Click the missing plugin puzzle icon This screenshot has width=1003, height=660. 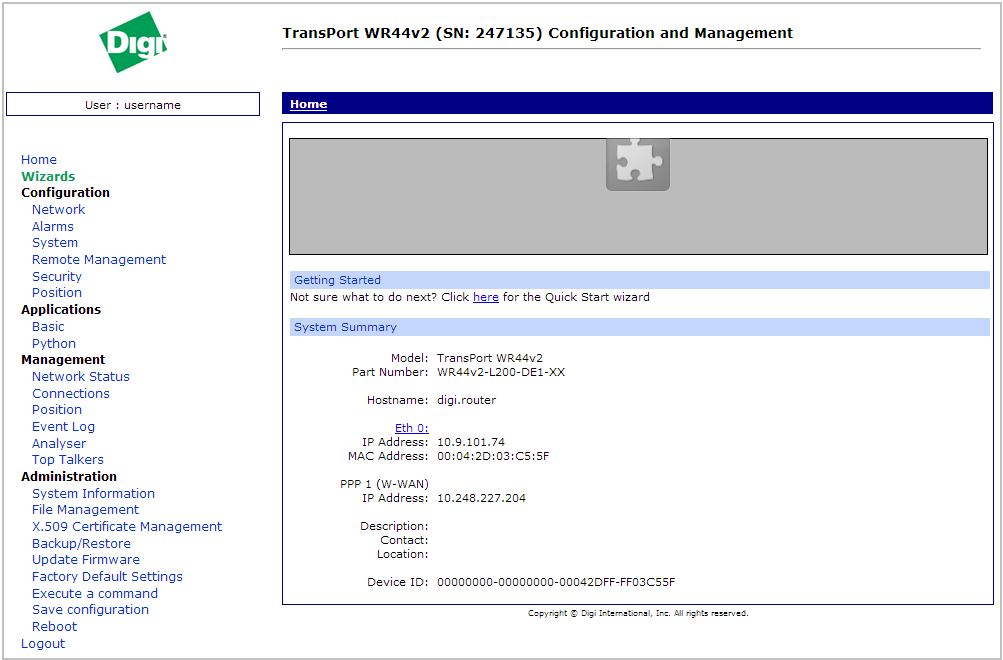[637, 162]
